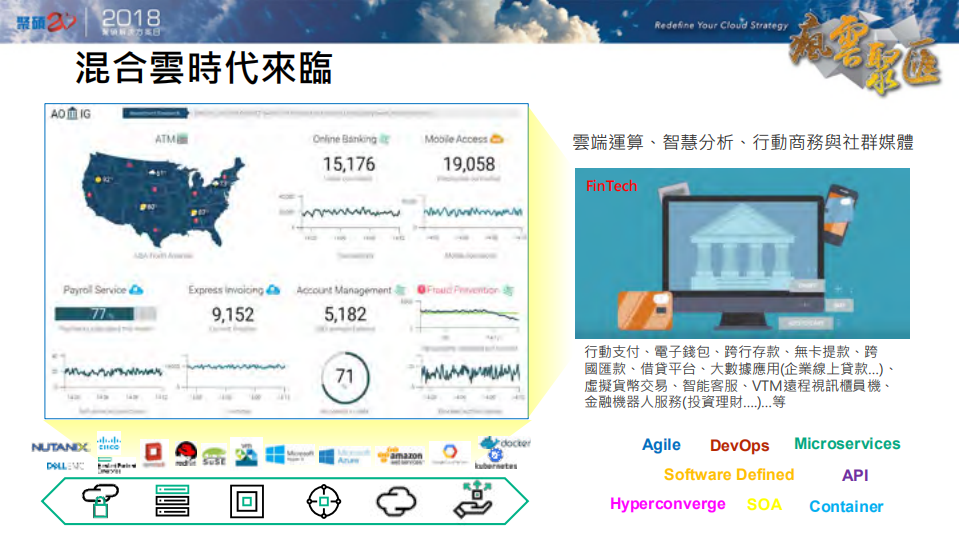Screen dimensions: 959x539
Task: Click the Microsoft Hyper-V Windows logo
Action: [x=290, y=455]
